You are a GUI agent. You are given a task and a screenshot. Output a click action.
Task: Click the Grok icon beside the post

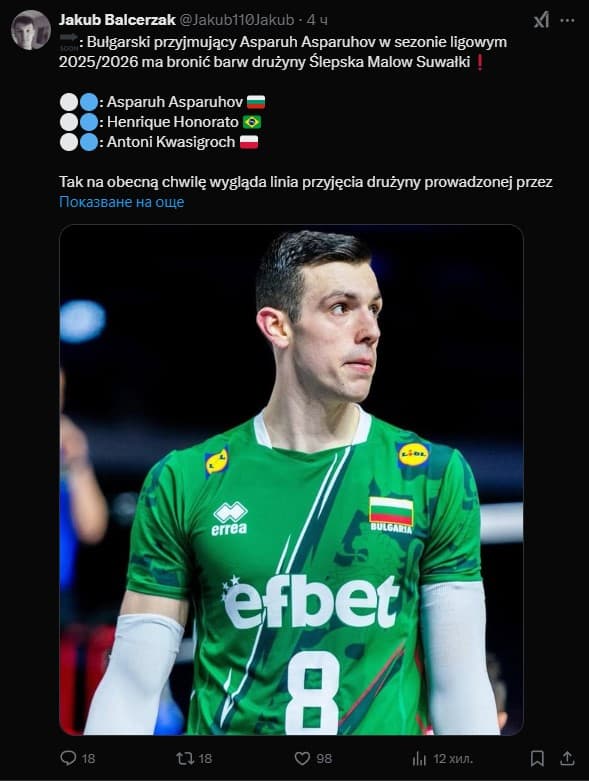(x=542, y=20)
